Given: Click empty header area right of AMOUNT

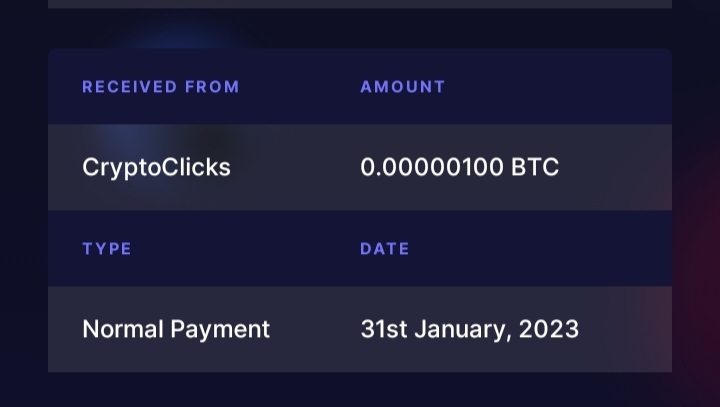Looking at the screenshot, I should click(x=558, y=86).
